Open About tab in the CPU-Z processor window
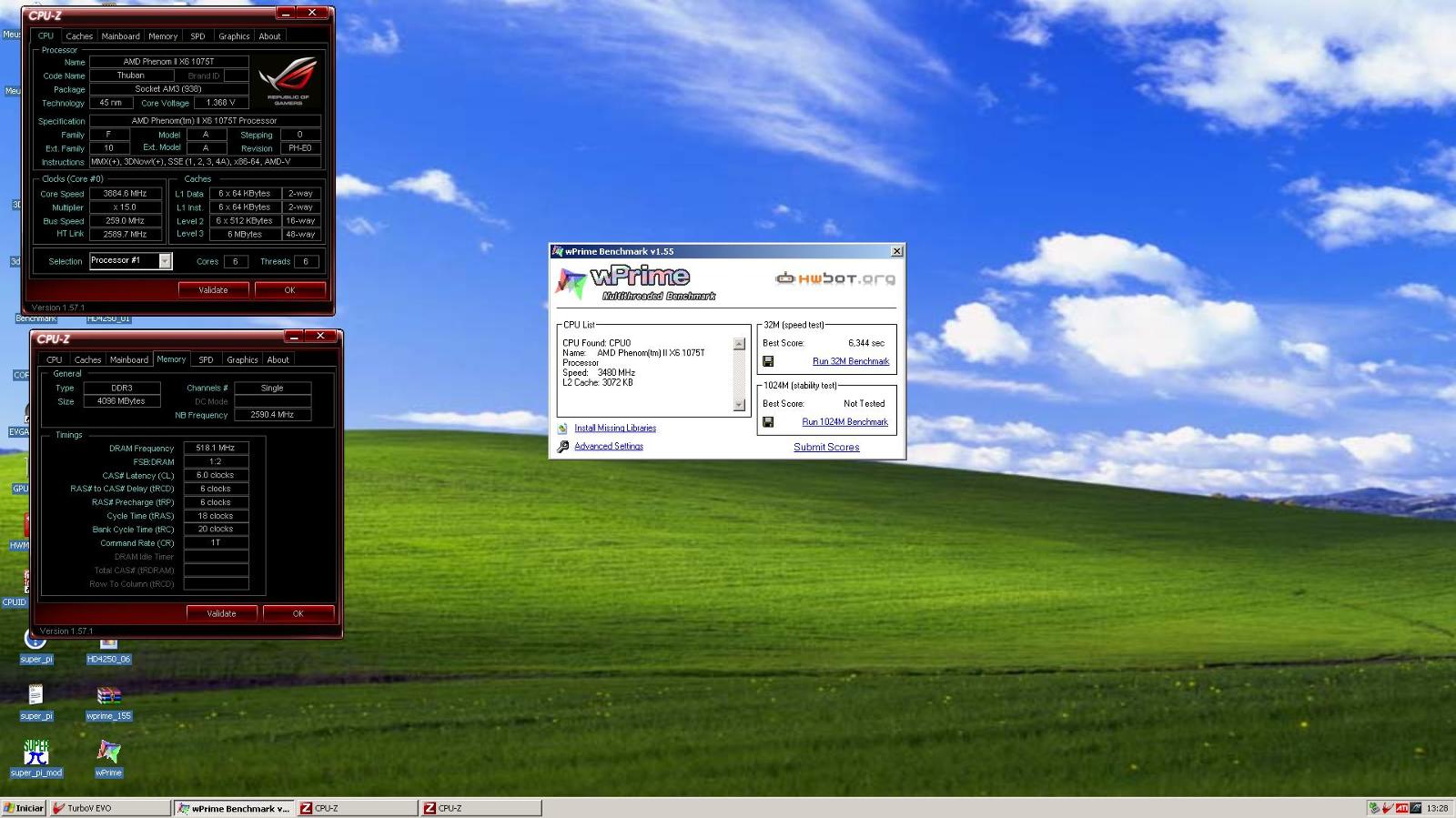This screenshot has height=818, width=1456. click(x=269, y=36)
